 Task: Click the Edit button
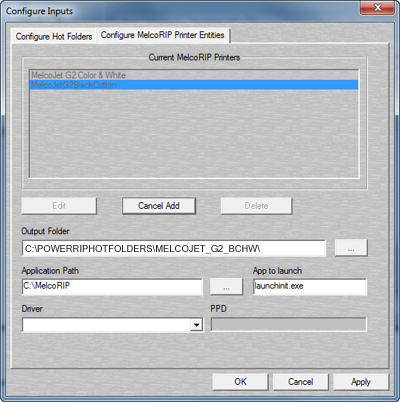pyautogui.click(x=59, y=206)
